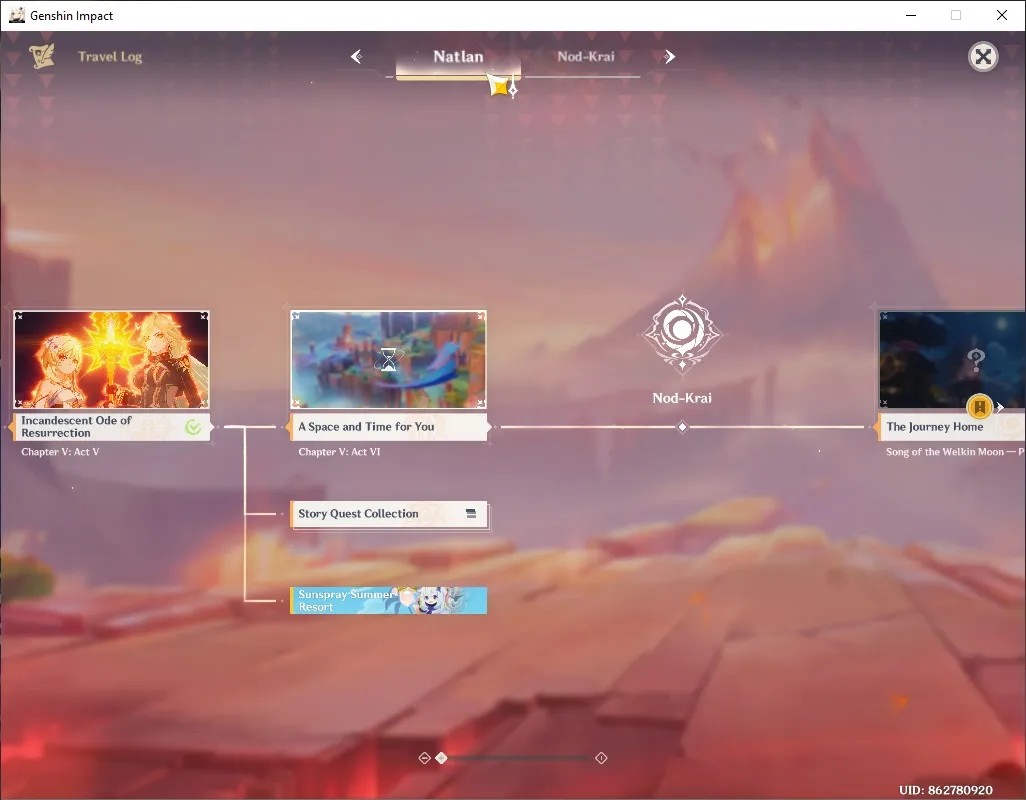This screenshot has width=1026, height=800.
Task: Click the green completed checkmark icon
Action: pyautogui.click(x=193, y=427)
